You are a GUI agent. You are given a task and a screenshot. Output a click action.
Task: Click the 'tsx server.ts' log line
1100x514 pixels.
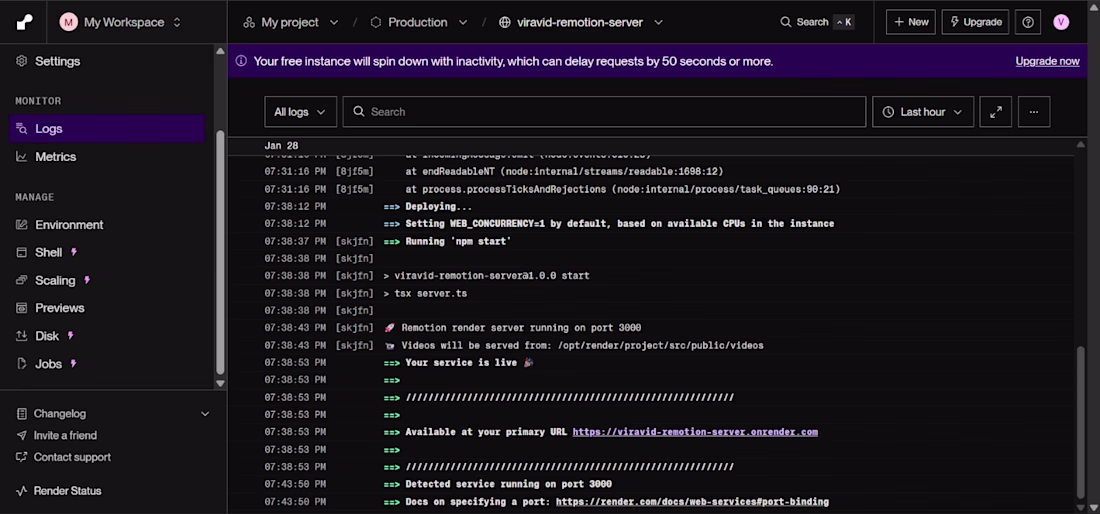click(x=425, y=293)
